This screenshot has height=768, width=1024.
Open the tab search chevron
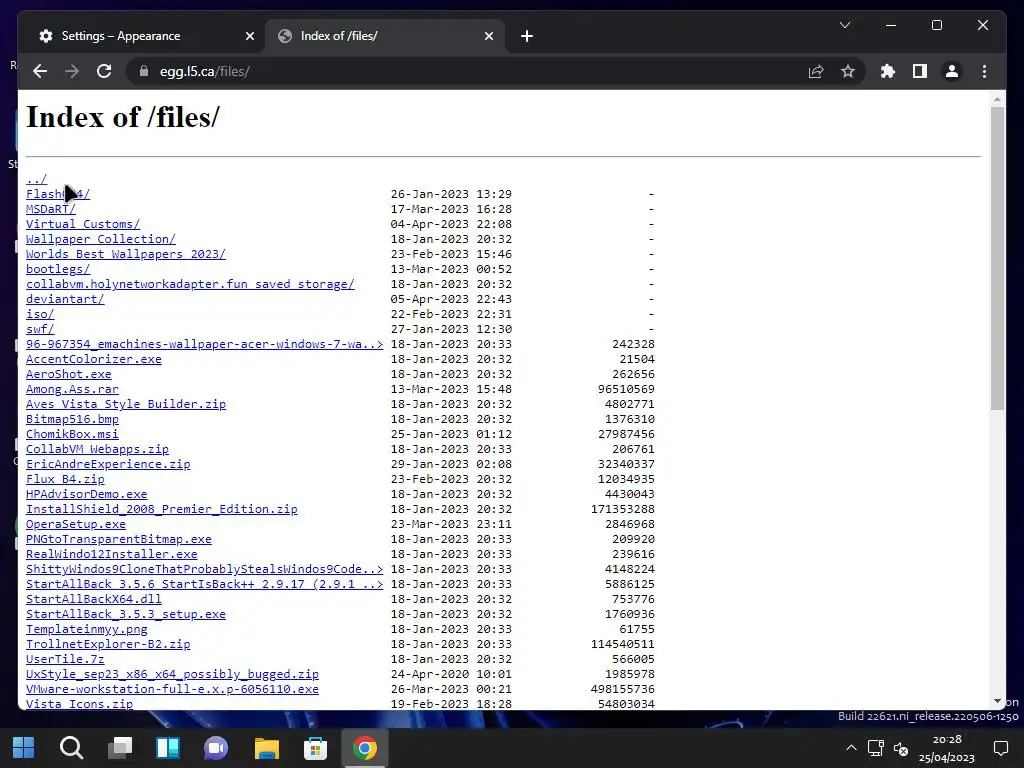(x=844, y=25)
